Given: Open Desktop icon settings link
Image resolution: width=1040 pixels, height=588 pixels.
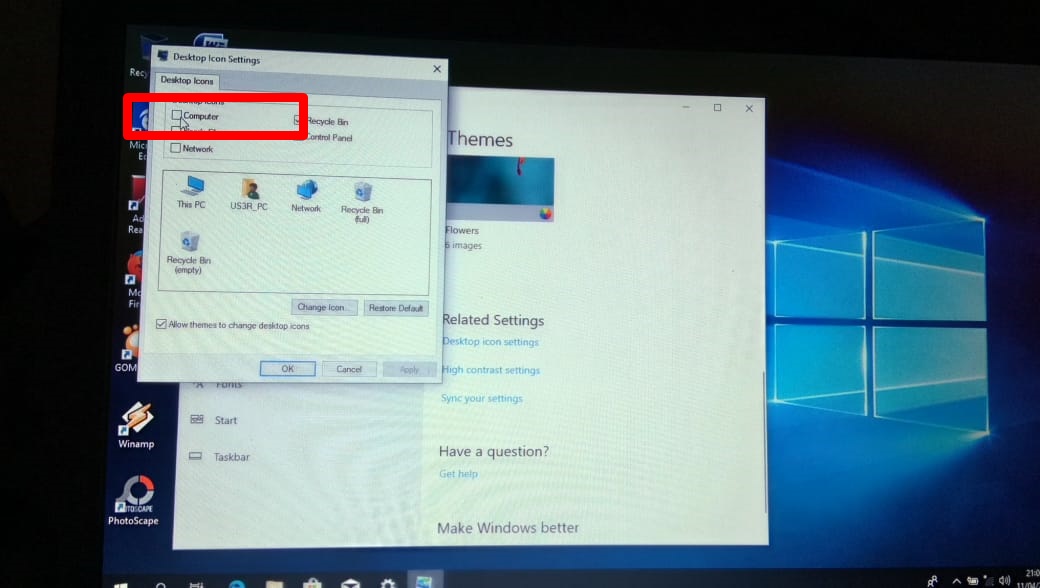Looking at the screenshot, I should 491,341.
